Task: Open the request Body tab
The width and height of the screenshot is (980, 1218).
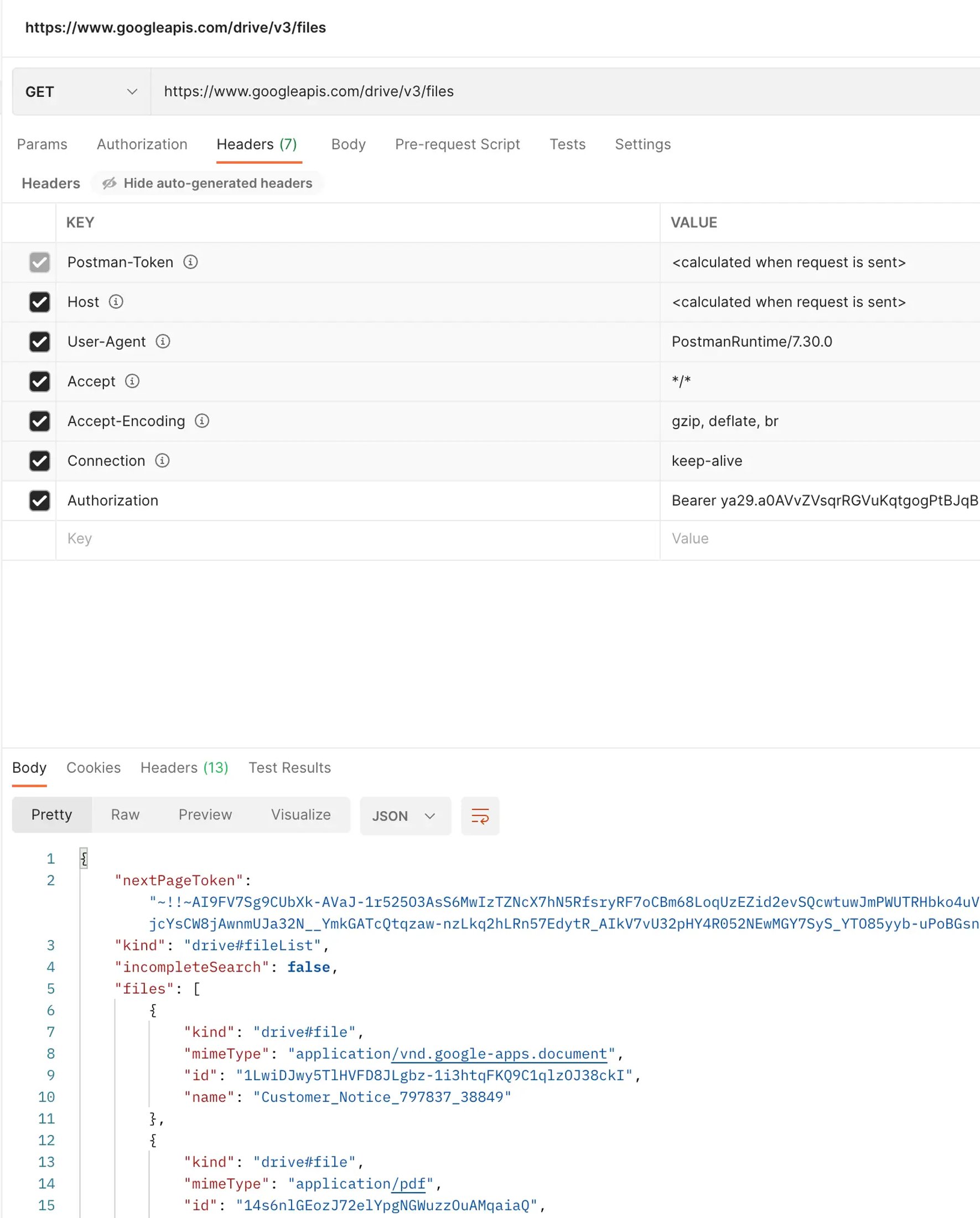Action: tap(348, 144)
